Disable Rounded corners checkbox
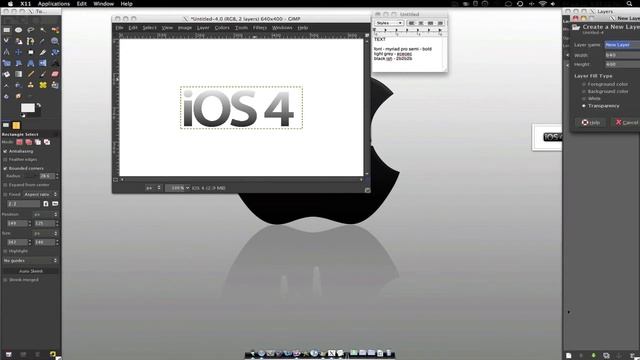The width and height of the screenshot is (640, 360). (5, 168)
